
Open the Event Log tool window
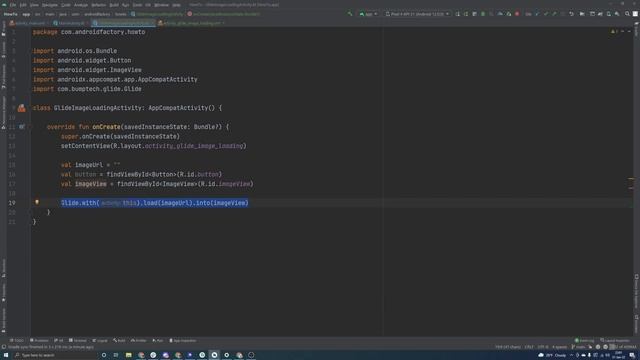tap(584, 340)
